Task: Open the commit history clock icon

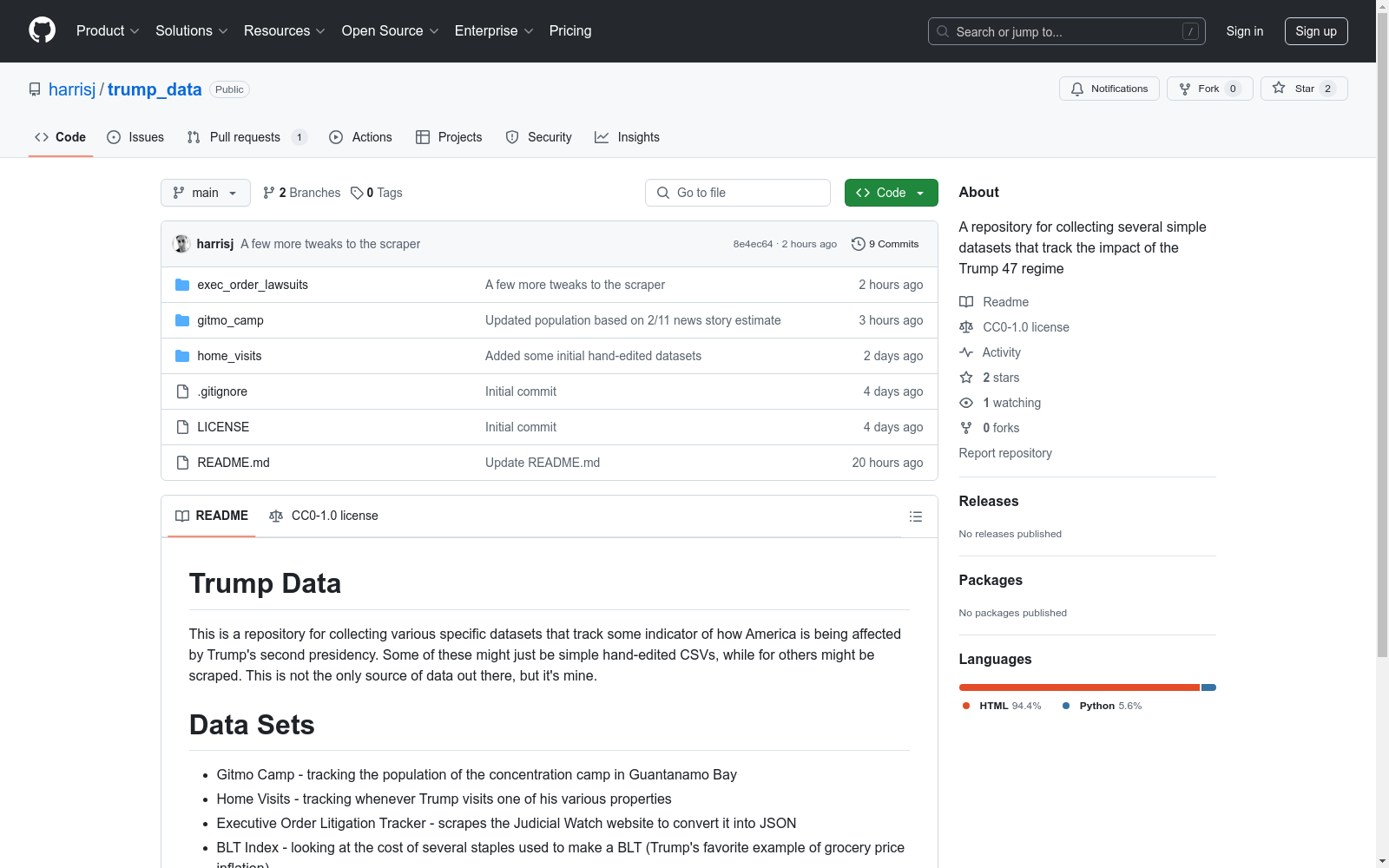Action: (x=859, y=244)
